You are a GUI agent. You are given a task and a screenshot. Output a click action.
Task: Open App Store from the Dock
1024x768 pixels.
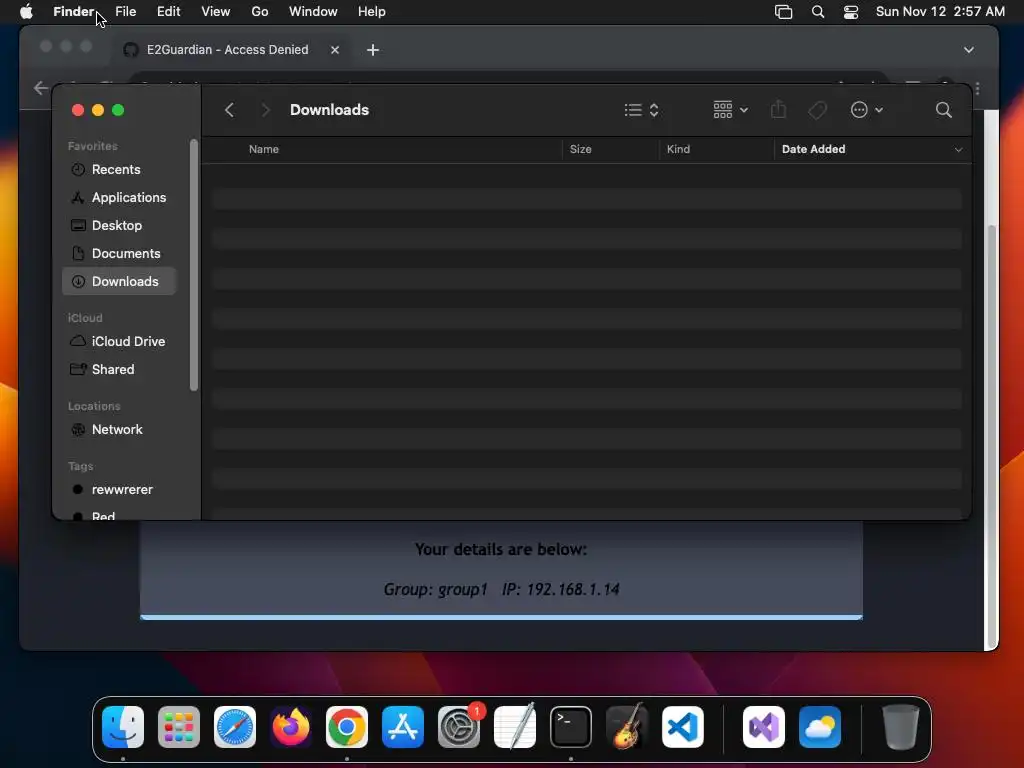[x=403, y=727]
